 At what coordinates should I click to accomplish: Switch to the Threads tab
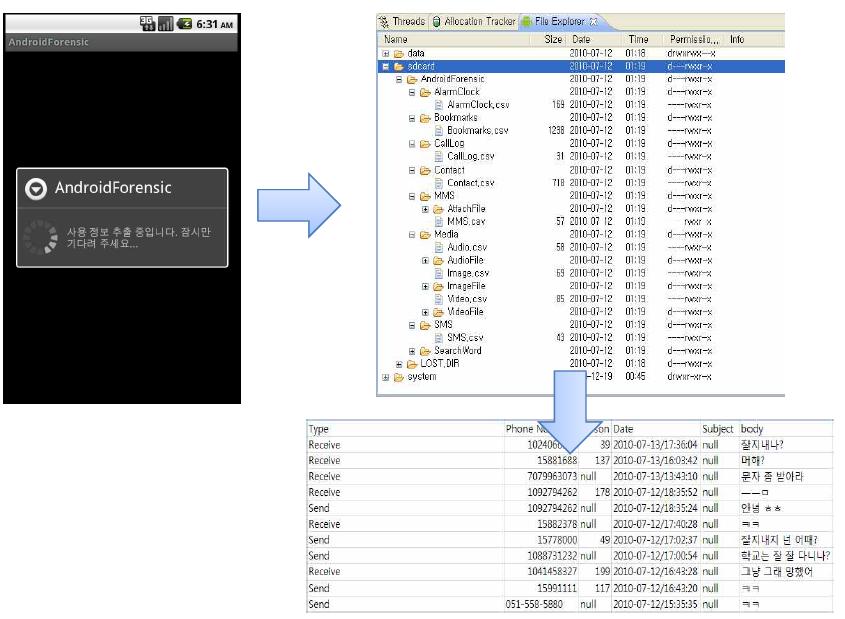click(x=401, y=21)
